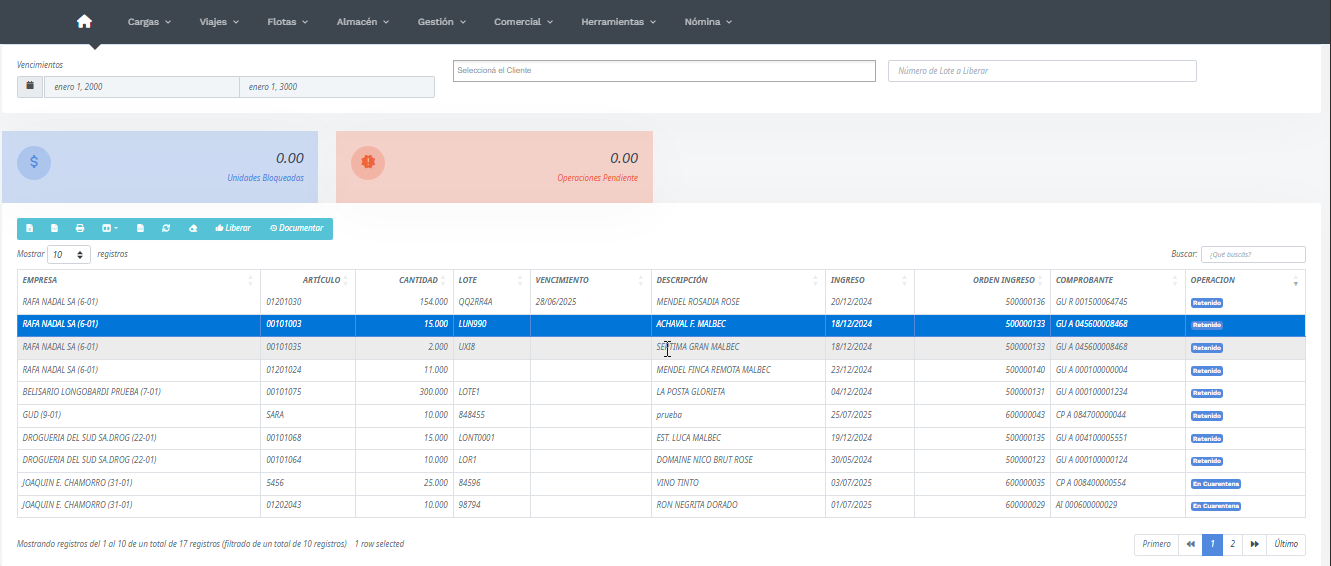Sort by VENCIMIENTO column header
1331x566 pixels.
[590, 280]
